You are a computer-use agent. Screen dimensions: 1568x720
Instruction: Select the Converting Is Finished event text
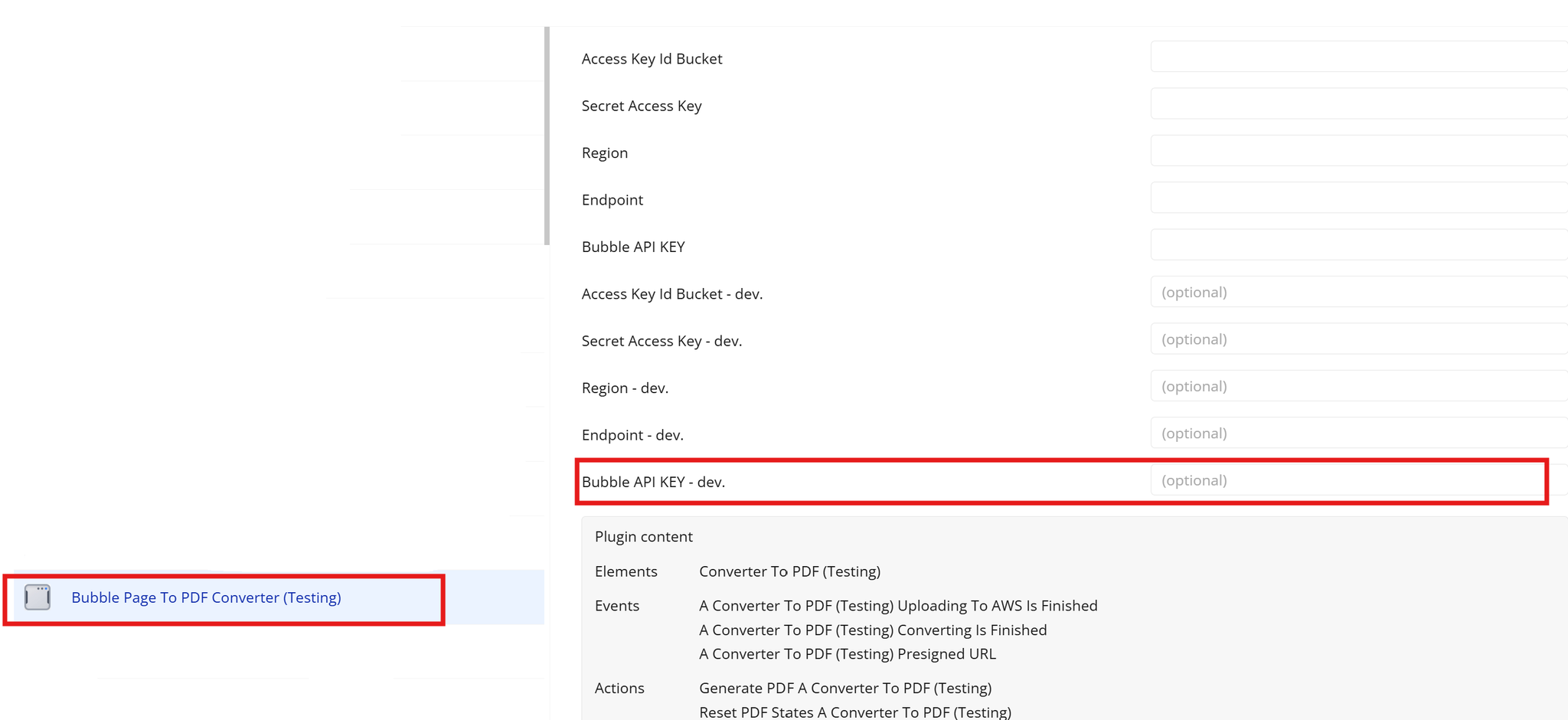pyautogui.click(x=873, y=630)
